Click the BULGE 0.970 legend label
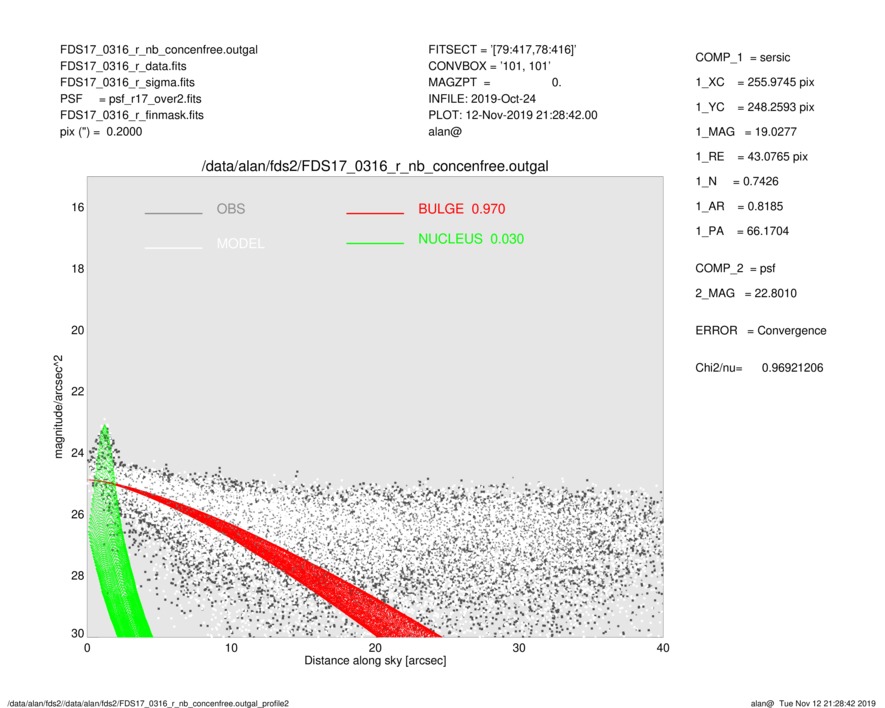Image resolution: width=885 pixels, height=708 pixels. [x=462, y=209]
